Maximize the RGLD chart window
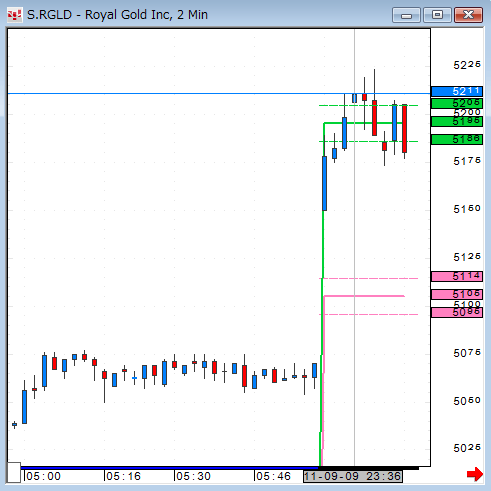The height and width of the screenshot is (491, 491). 437,15
